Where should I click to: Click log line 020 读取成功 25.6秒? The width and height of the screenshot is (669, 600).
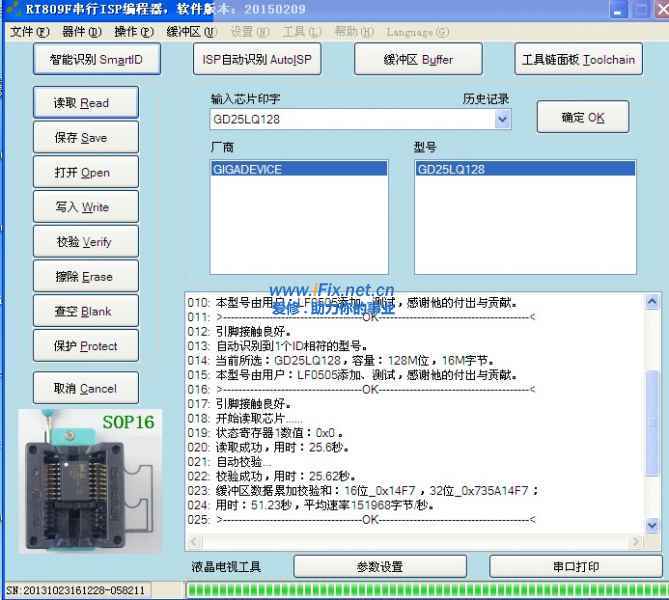pos(268,447)
